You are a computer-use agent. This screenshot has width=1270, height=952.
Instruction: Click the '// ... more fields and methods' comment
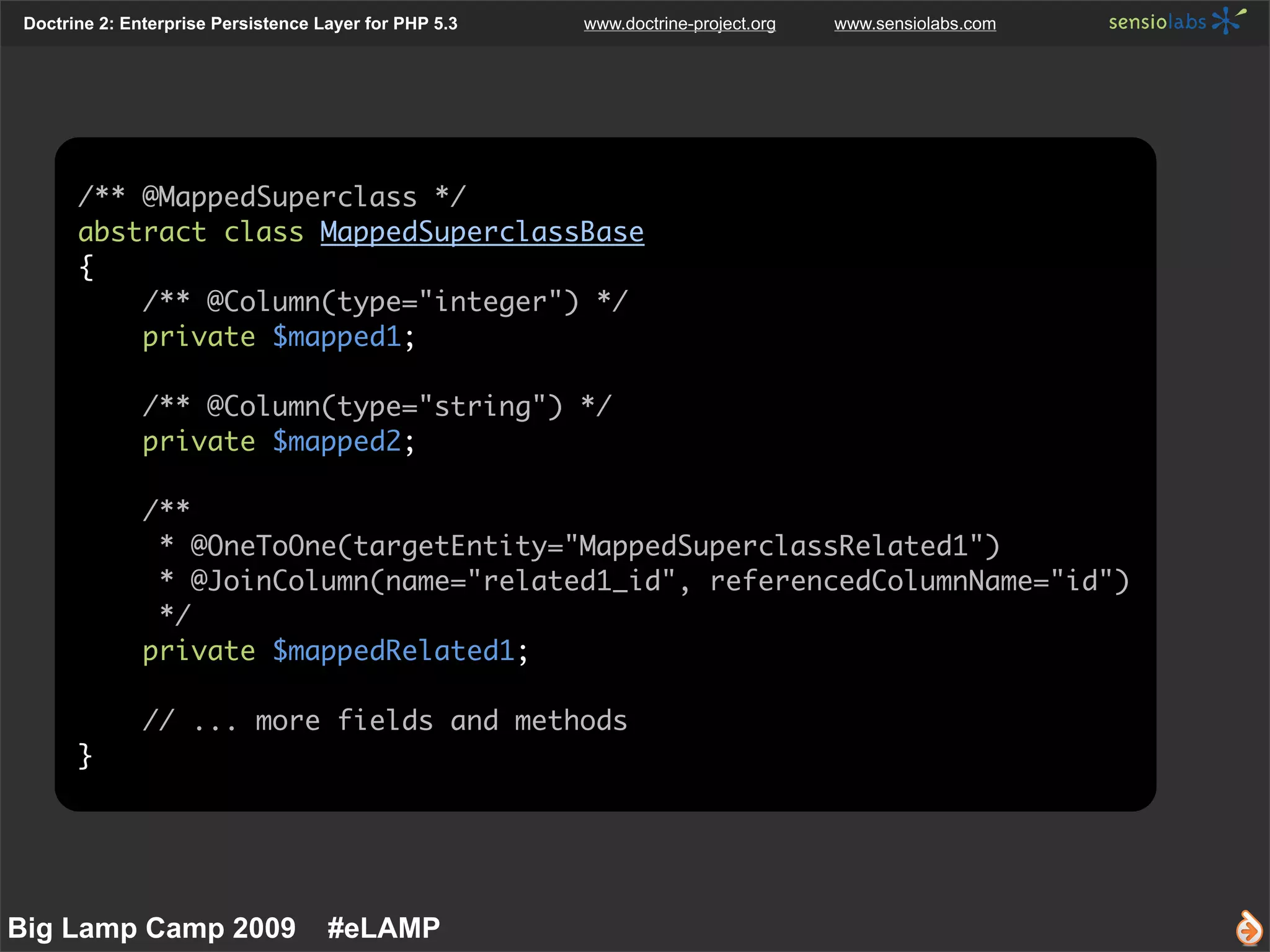pos(385,721)
